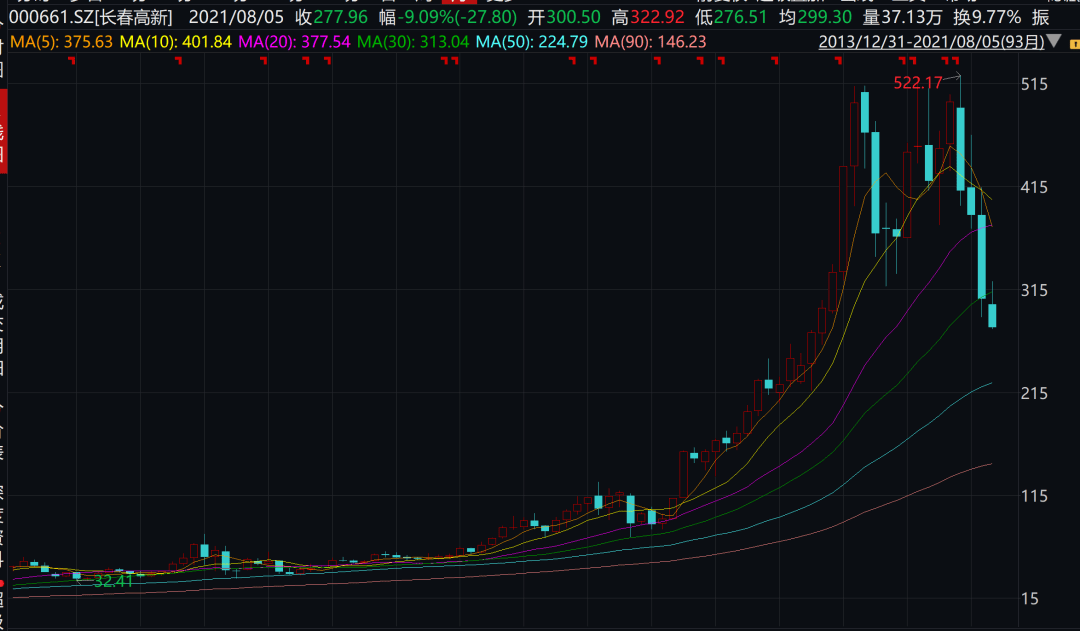The image size is (1080, 631).
Task: Select the MA(30) green indicator label
Action: tap(413, 42)
